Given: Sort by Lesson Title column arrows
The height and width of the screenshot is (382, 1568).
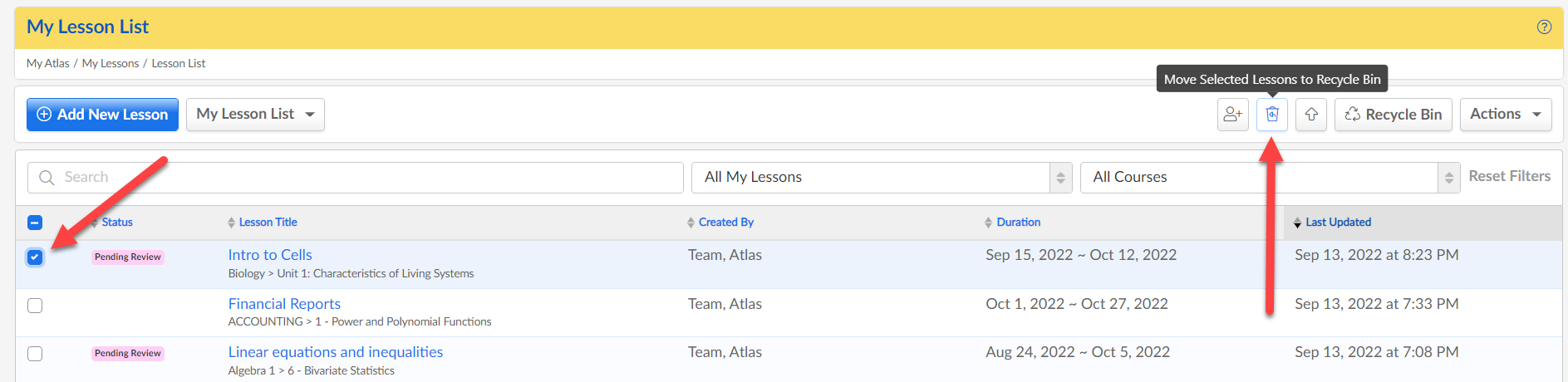Looking at the screenshot, I should (231, 223).
